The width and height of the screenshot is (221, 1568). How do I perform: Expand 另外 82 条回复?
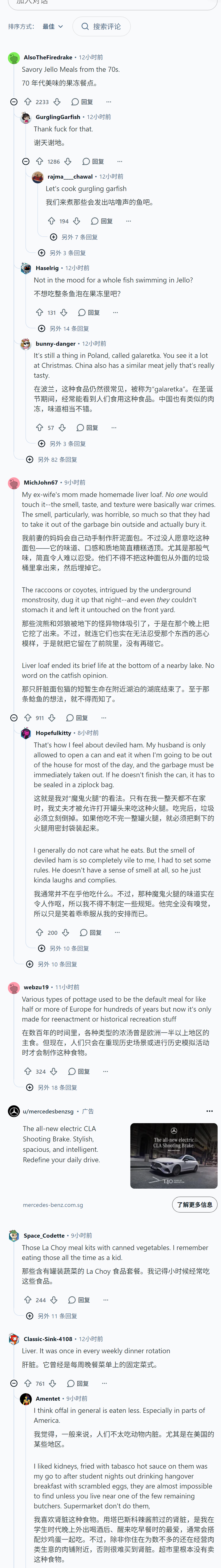pos(52,460)
